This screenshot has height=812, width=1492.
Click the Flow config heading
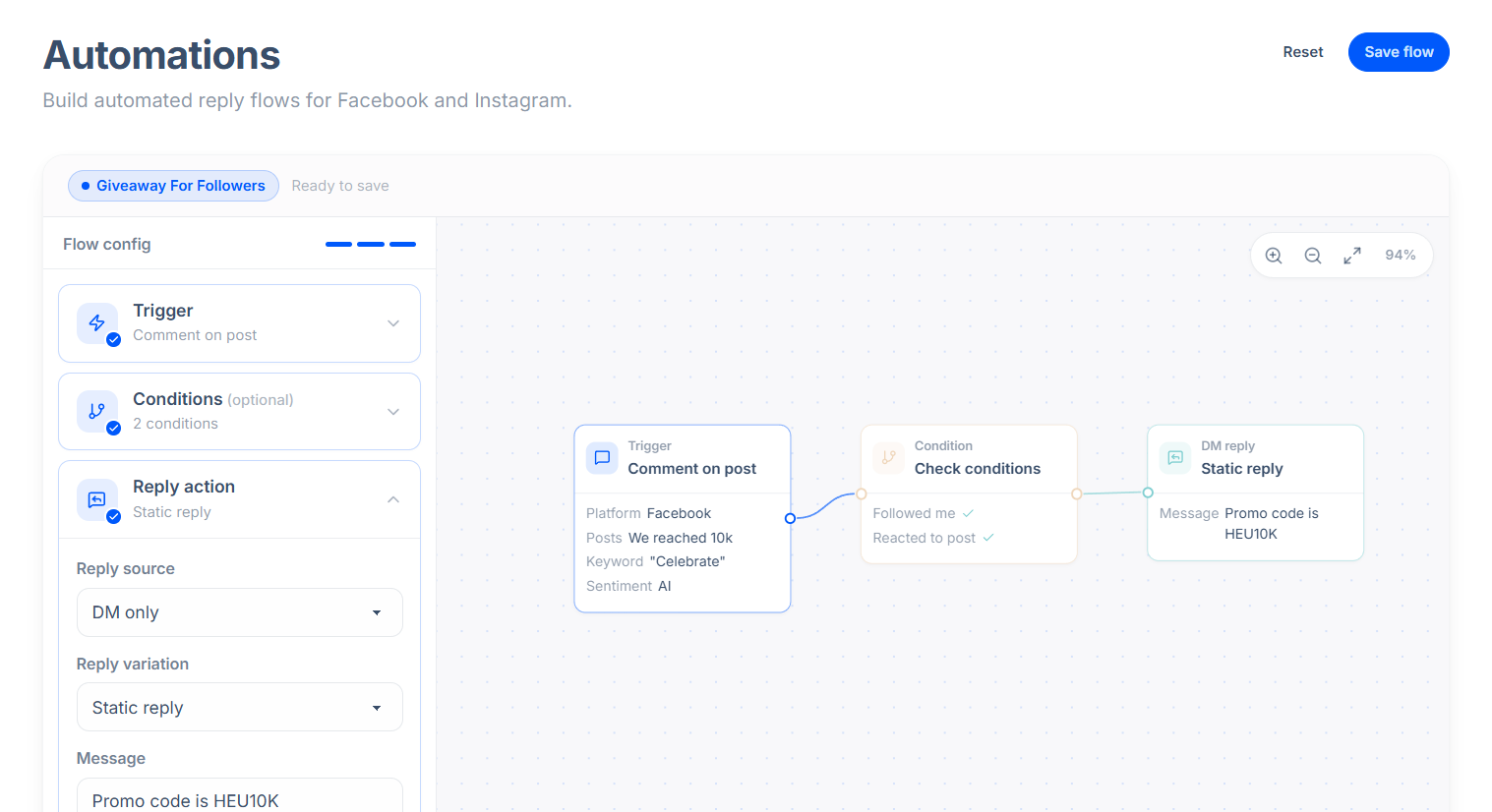pos(107,244)
